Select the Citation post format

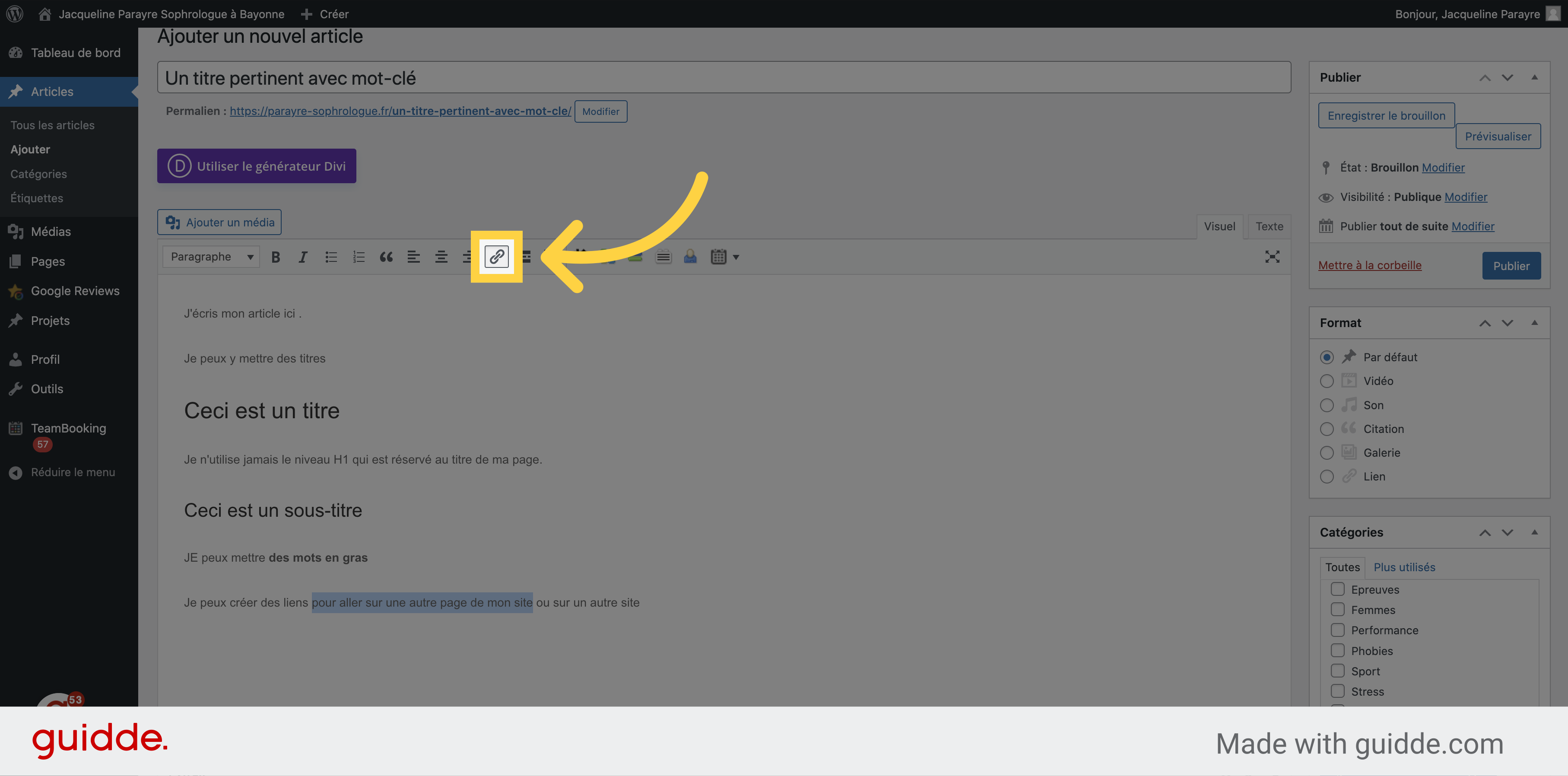[x=1327, y=429]
